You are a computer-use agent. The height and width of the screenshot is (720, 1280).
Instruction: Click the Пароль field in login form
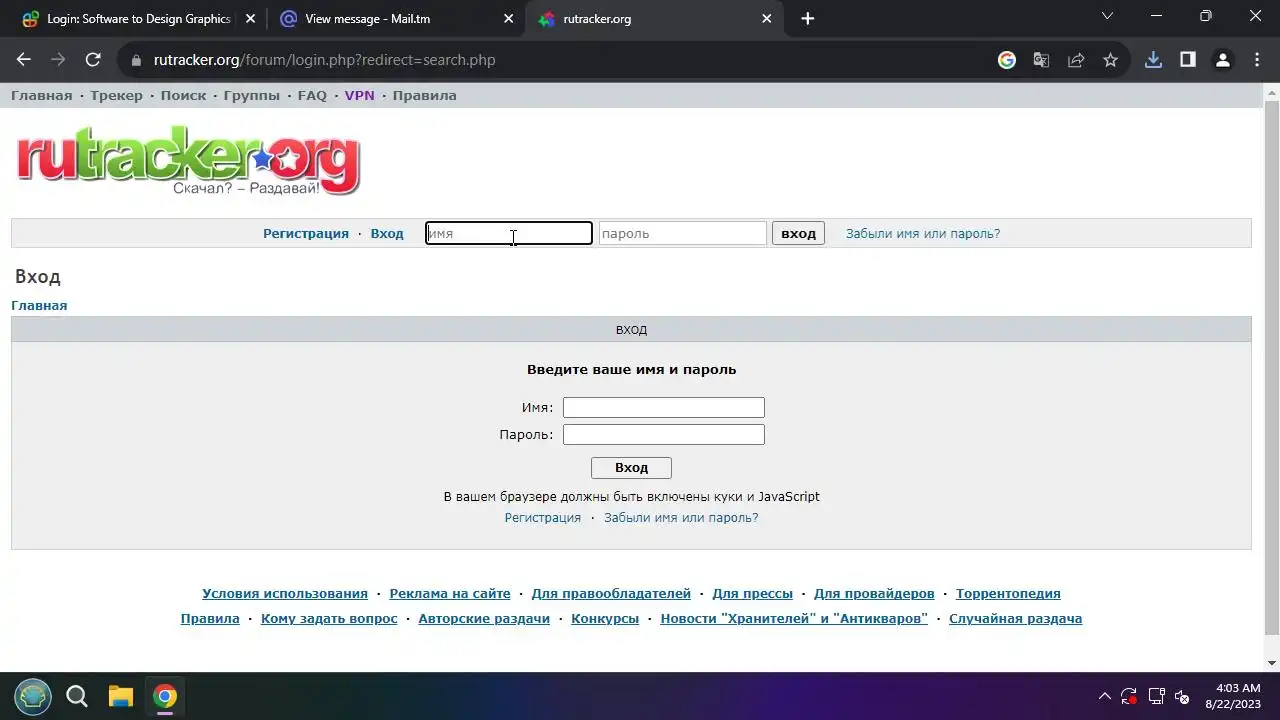tap(664, 434)
